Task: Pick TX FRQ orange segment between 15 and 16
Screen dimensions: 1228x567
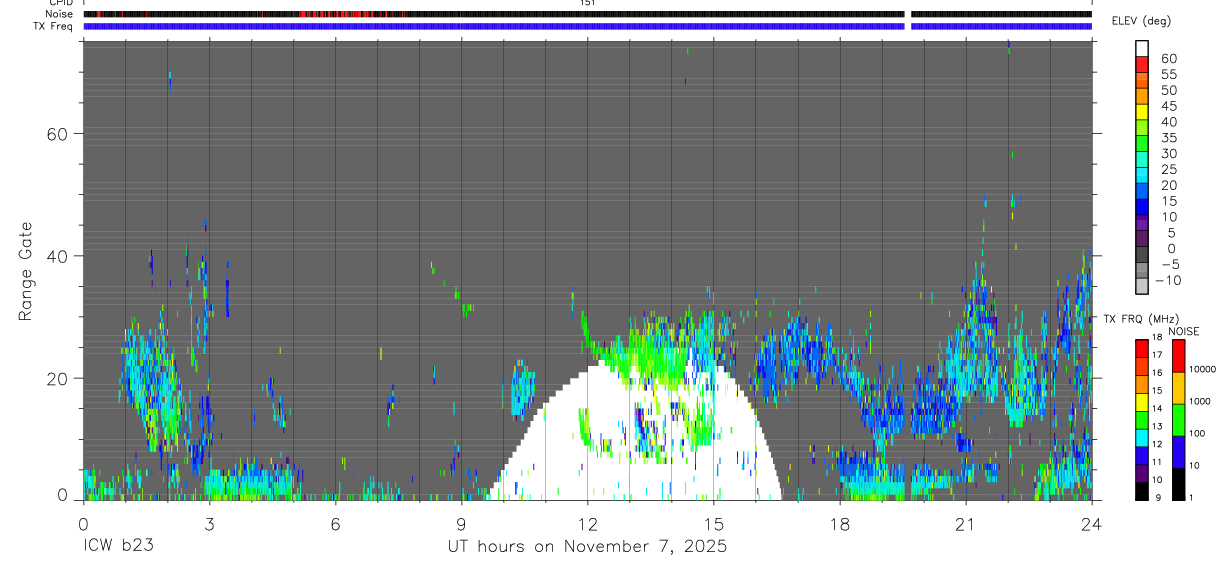Action: [1142, 383]
